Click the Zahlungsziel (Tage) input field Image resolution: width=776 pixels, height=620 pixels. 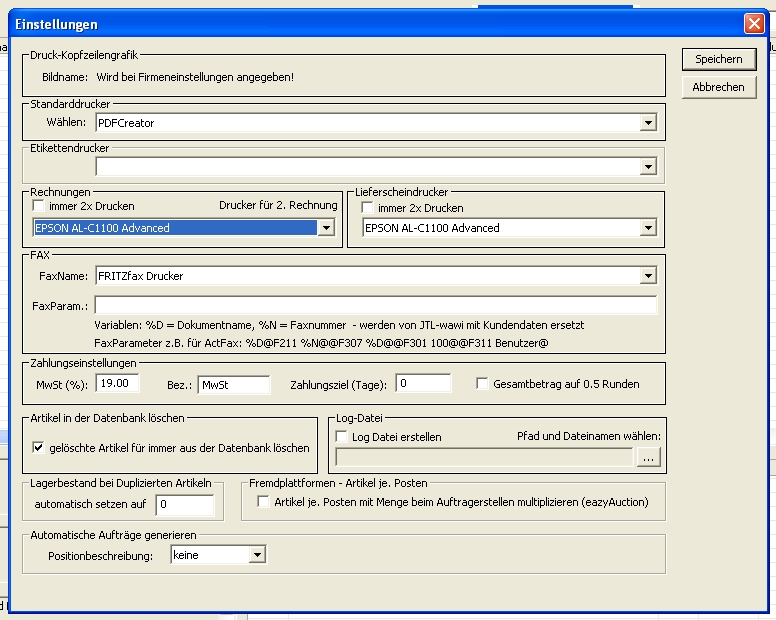click(x=423, y=384)
